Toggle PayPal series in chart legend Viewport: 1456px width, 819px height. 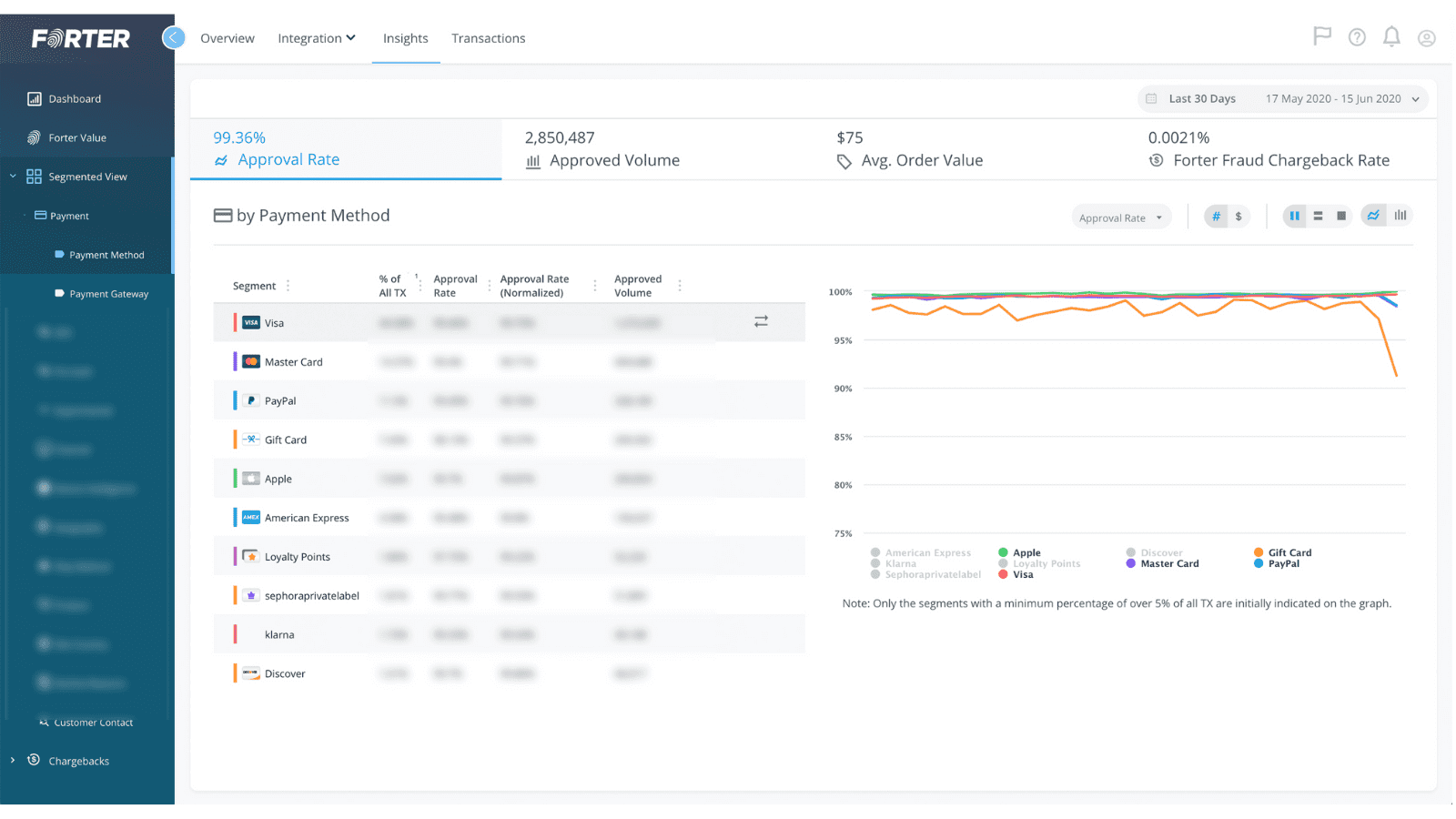tap(1276, 563)
